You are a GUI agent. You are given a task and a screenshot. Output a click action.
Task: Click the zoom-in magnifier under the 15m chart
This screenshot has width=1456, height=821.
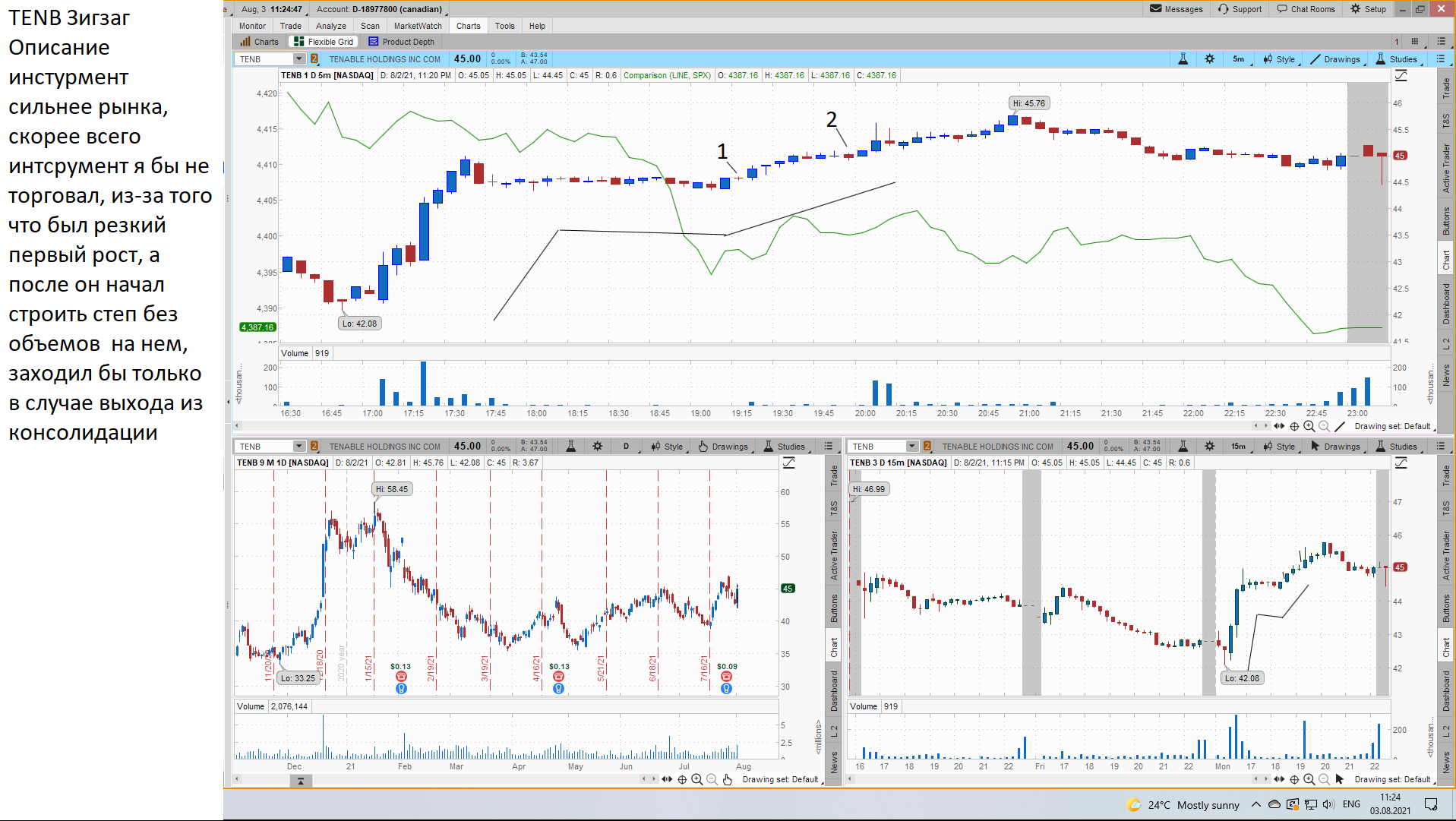tap(1309, 780)
